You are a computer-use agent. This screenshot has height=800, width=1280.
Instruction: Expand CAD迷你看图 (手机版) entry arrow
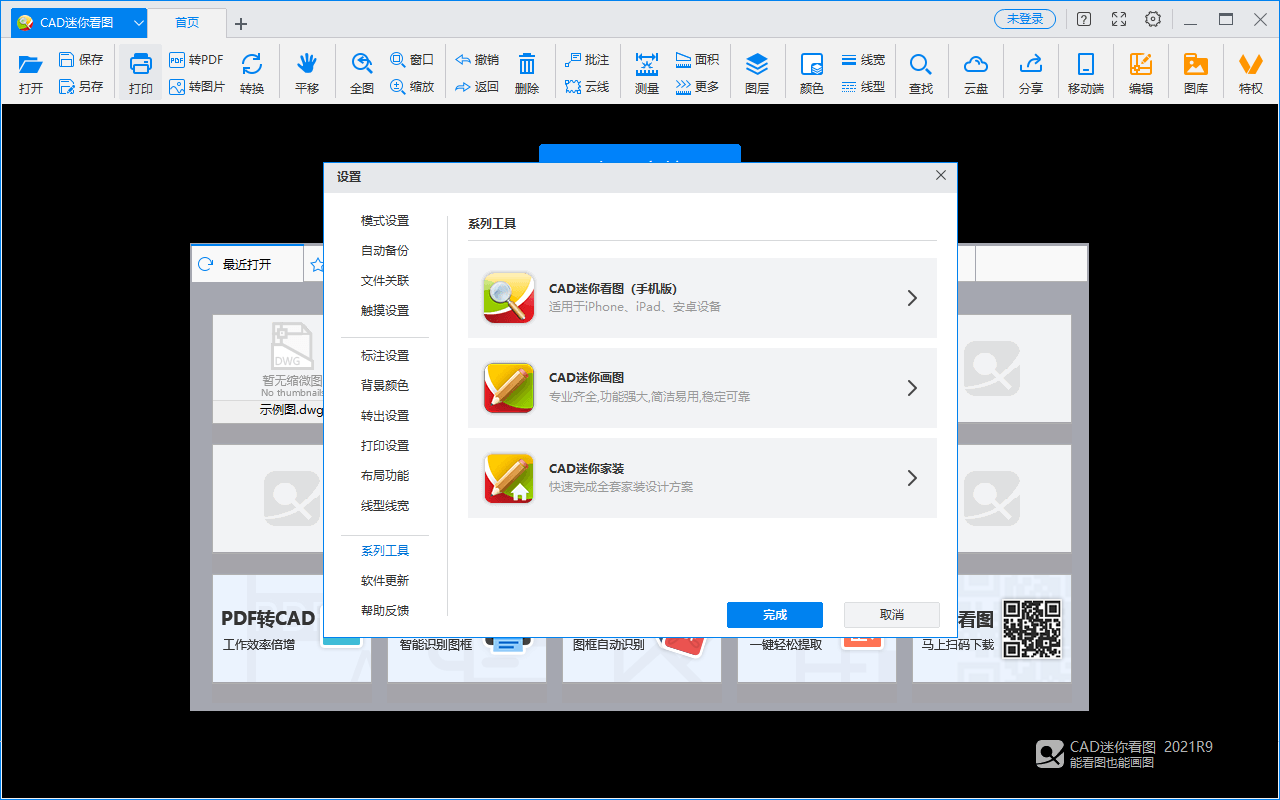[x=912, y=298]
